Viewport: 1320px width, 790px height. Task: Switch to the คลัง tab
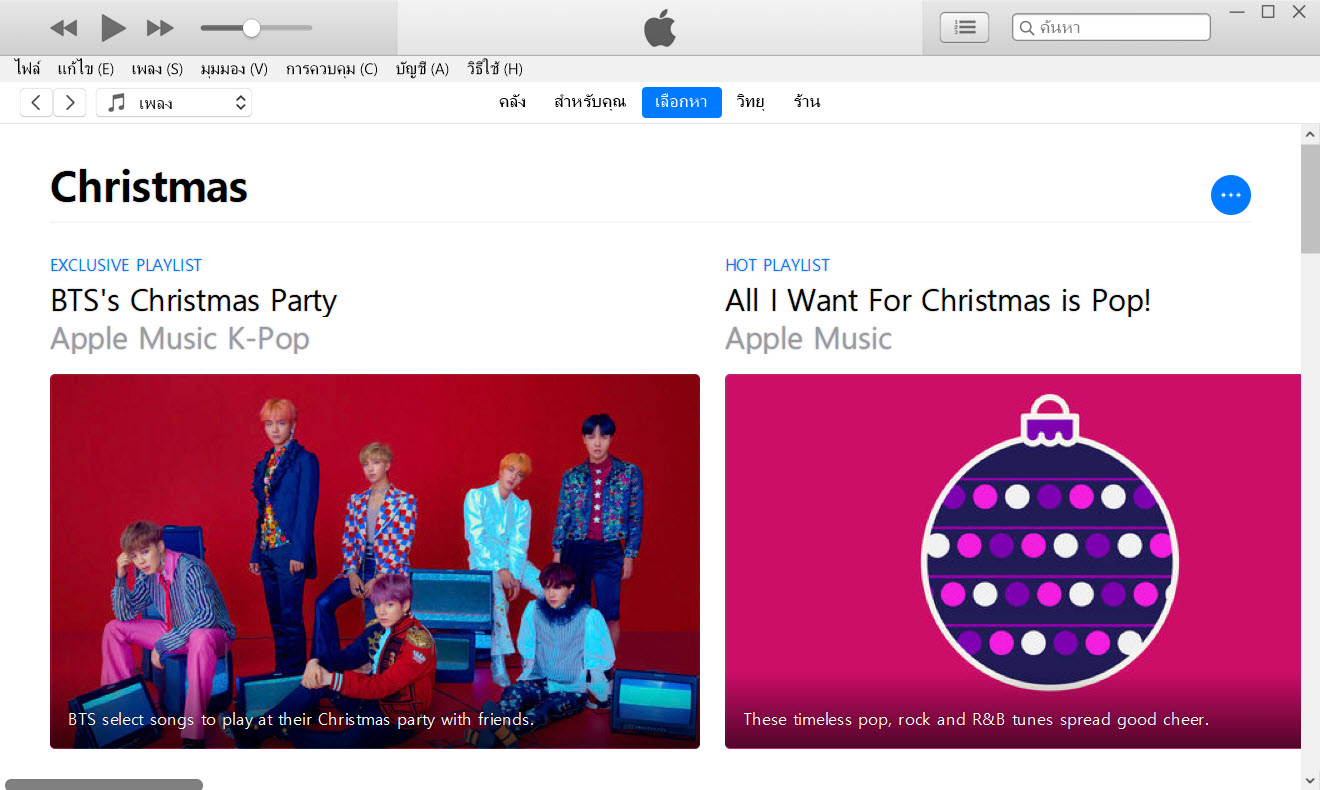(512, 102)
